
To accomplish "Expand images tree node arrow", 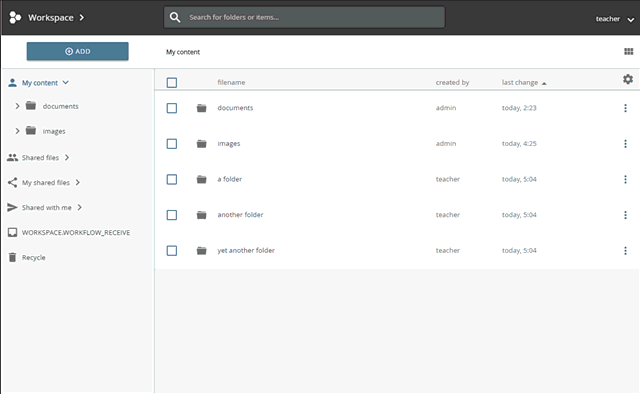I will pos(17,131).
